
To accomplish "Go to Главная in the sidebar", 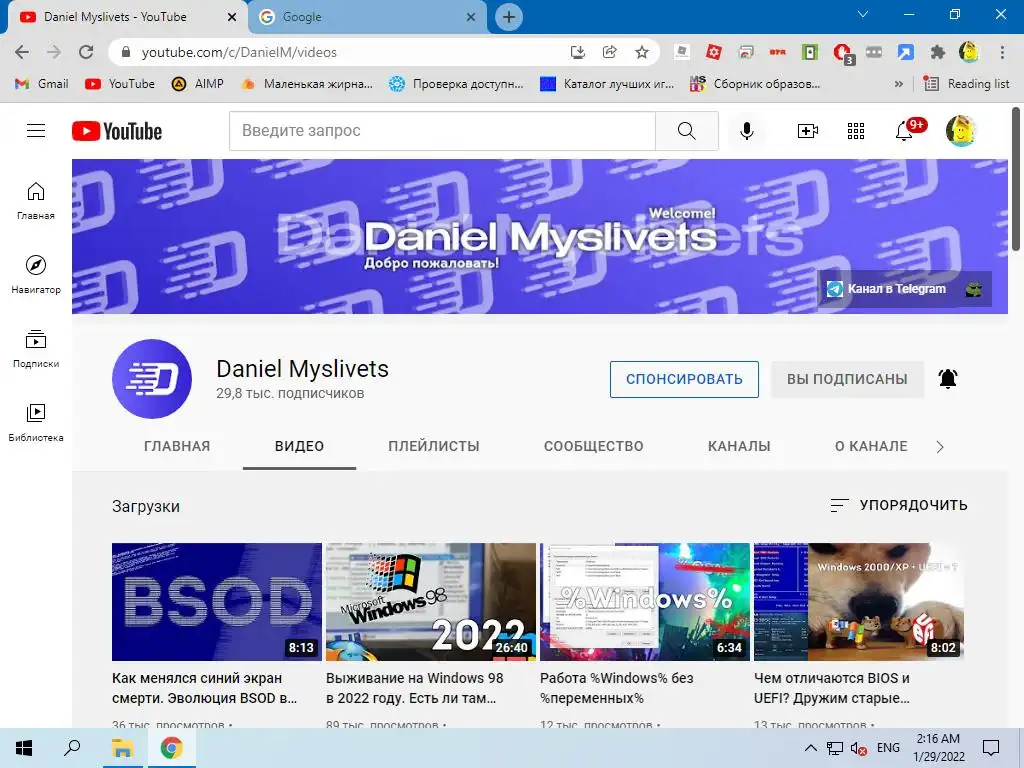I will (x=36, y=200).
